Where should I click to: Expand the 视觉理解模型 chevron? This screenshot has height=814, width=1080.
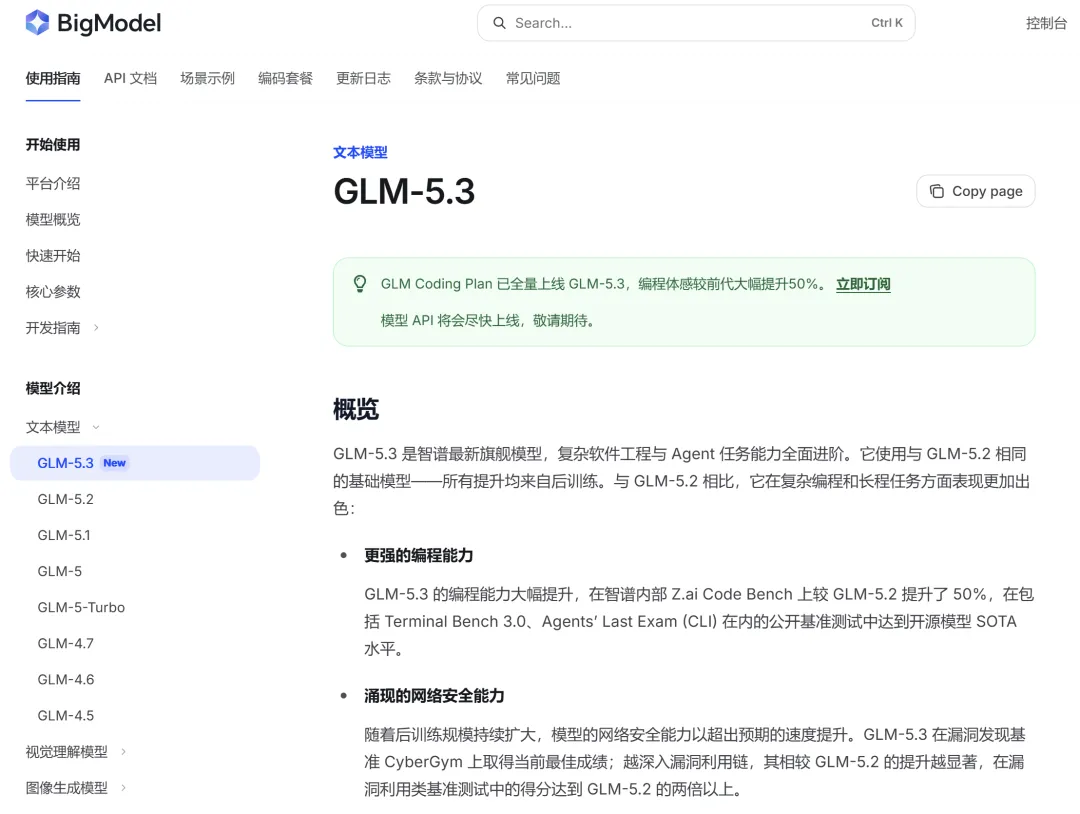coord(123,751)
